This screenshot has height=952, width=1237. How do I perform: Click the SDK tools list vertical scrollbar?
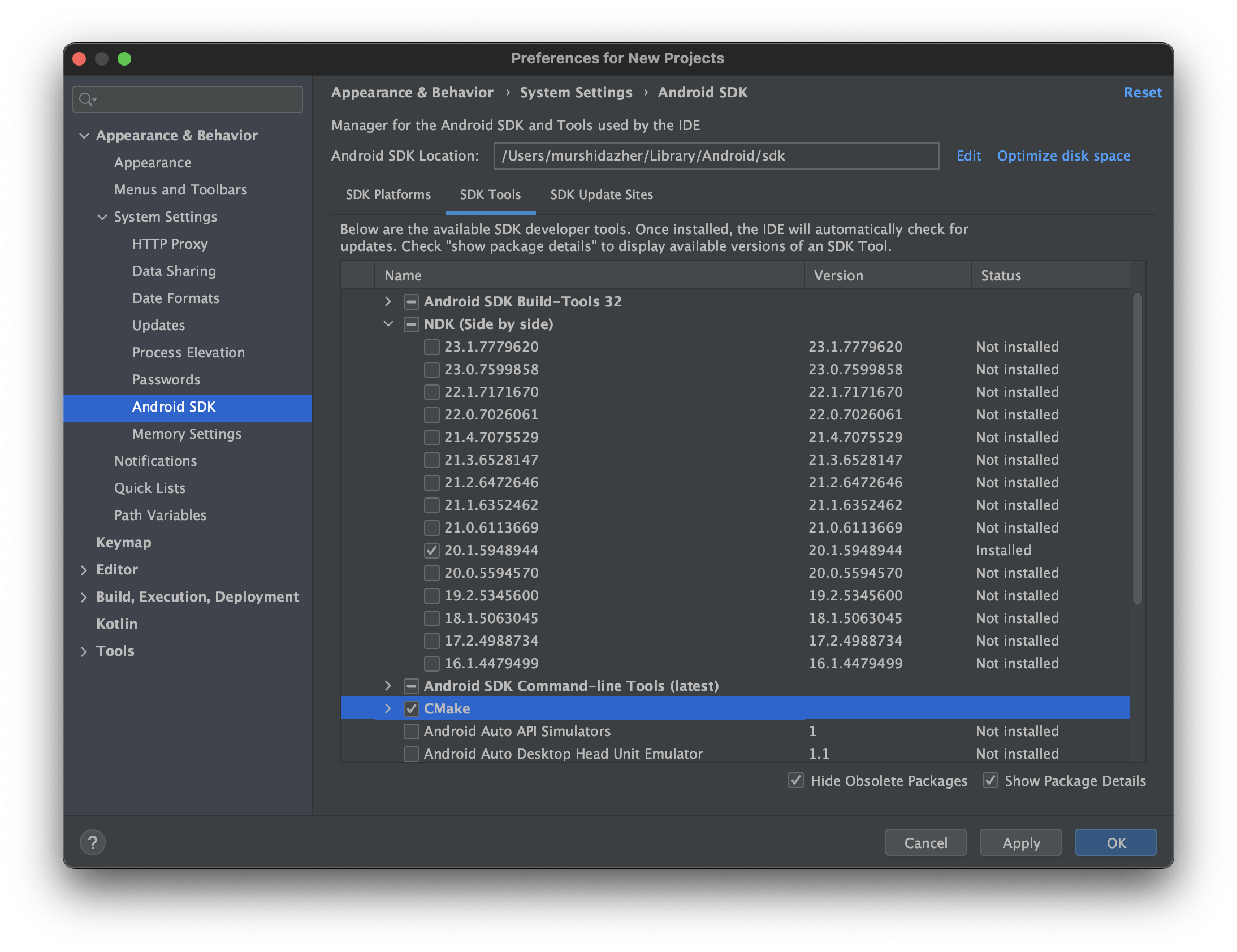(1137, 447)
